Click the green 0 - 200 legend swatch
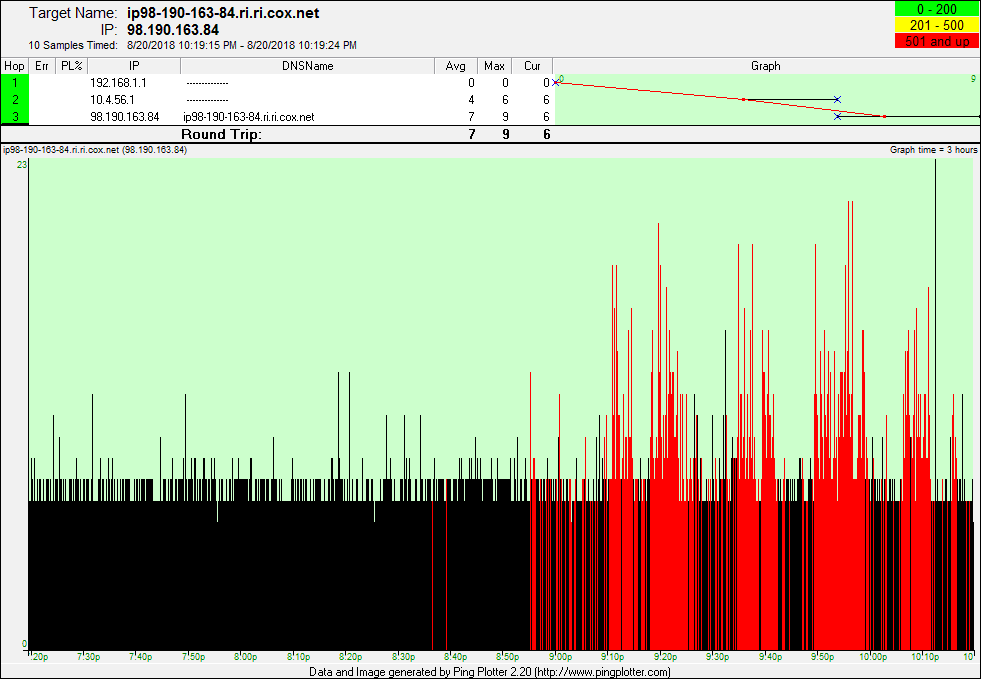The width and height of the screenshot is (981, 679). [x=936, y=9]
